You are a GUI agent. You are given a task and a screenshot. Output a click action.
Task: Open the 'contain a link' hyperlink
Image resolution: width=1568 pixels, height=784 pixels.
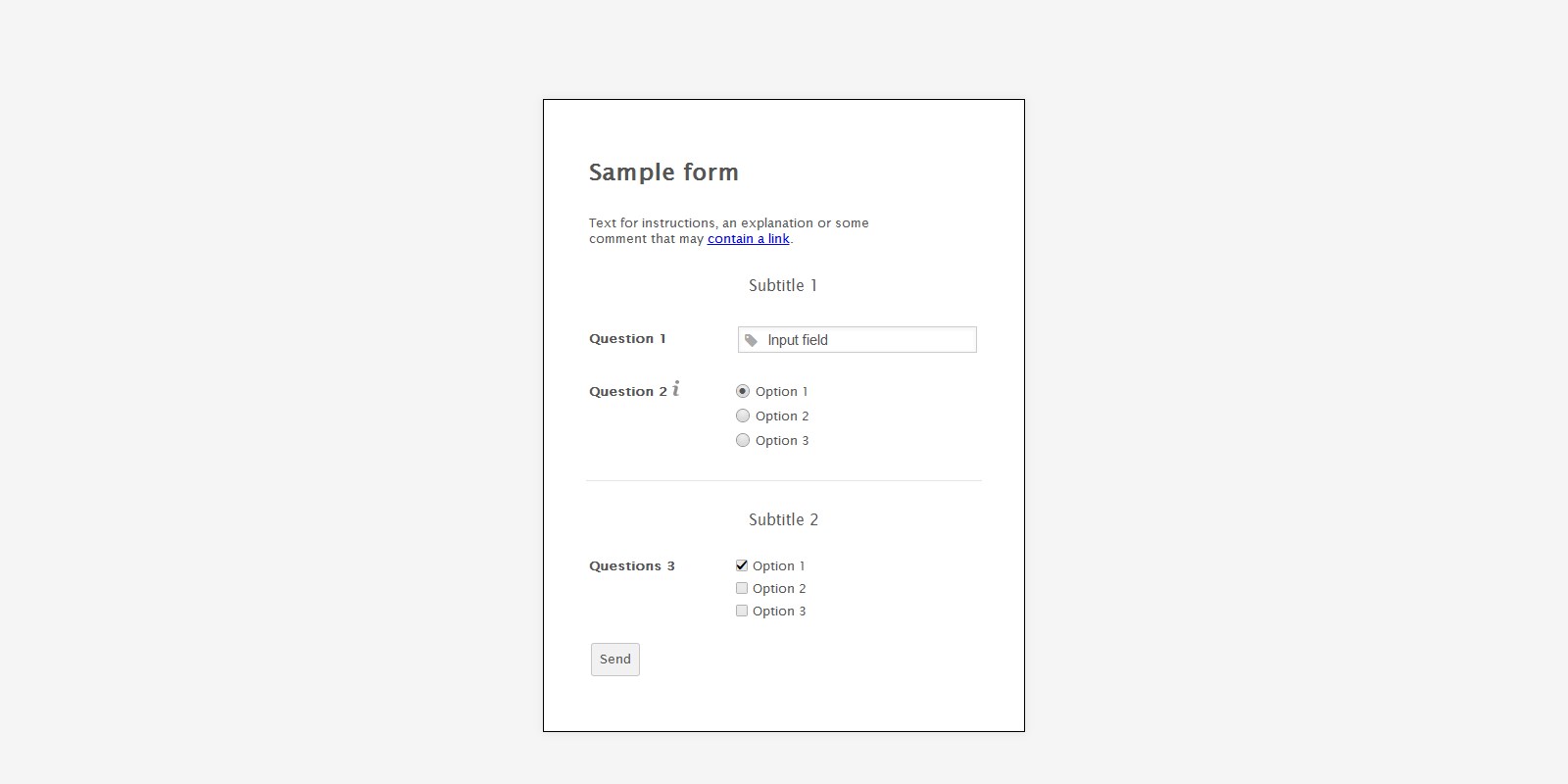coord(749,239)
